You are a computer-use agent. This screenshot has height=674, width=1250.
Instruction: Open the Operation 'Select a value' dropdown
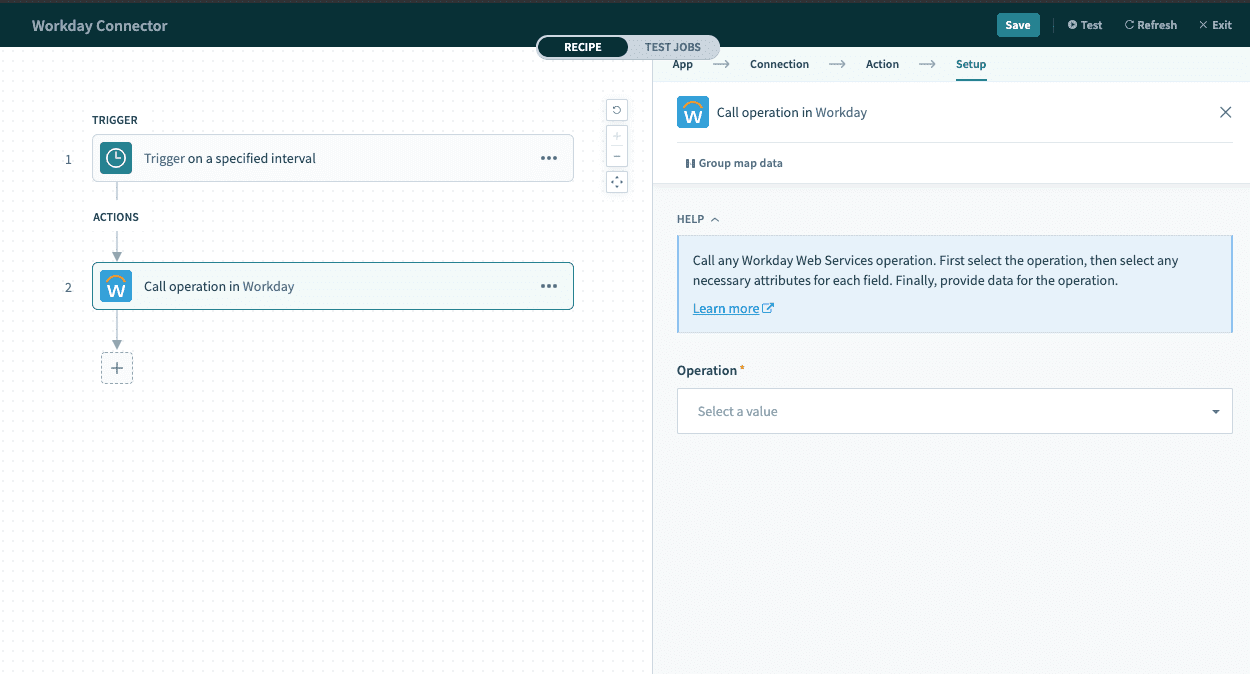coord(954,410)
